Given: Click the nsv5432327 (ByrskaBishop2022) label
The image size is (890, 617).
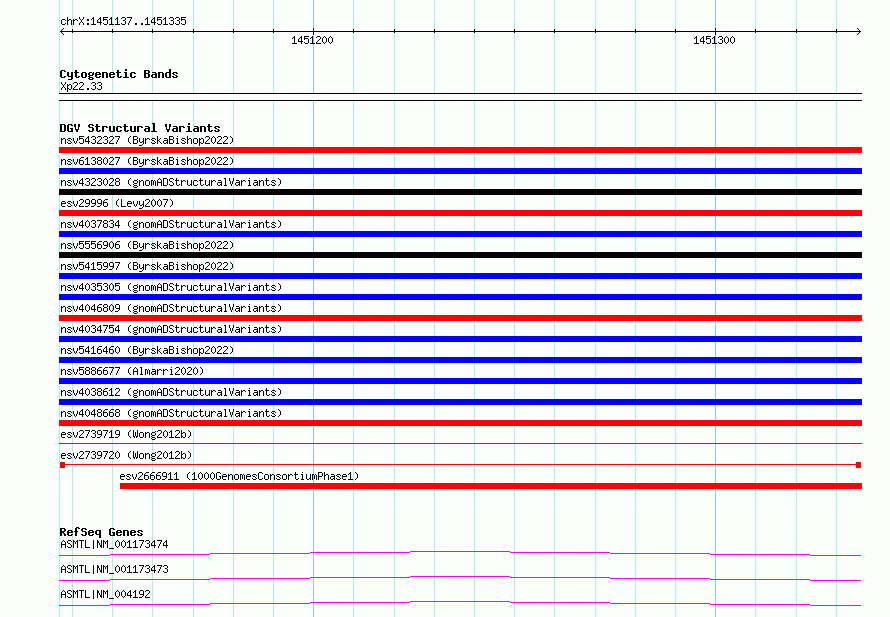Looking at the screenshot, I should pyautogui.click(x=147, y=140).
